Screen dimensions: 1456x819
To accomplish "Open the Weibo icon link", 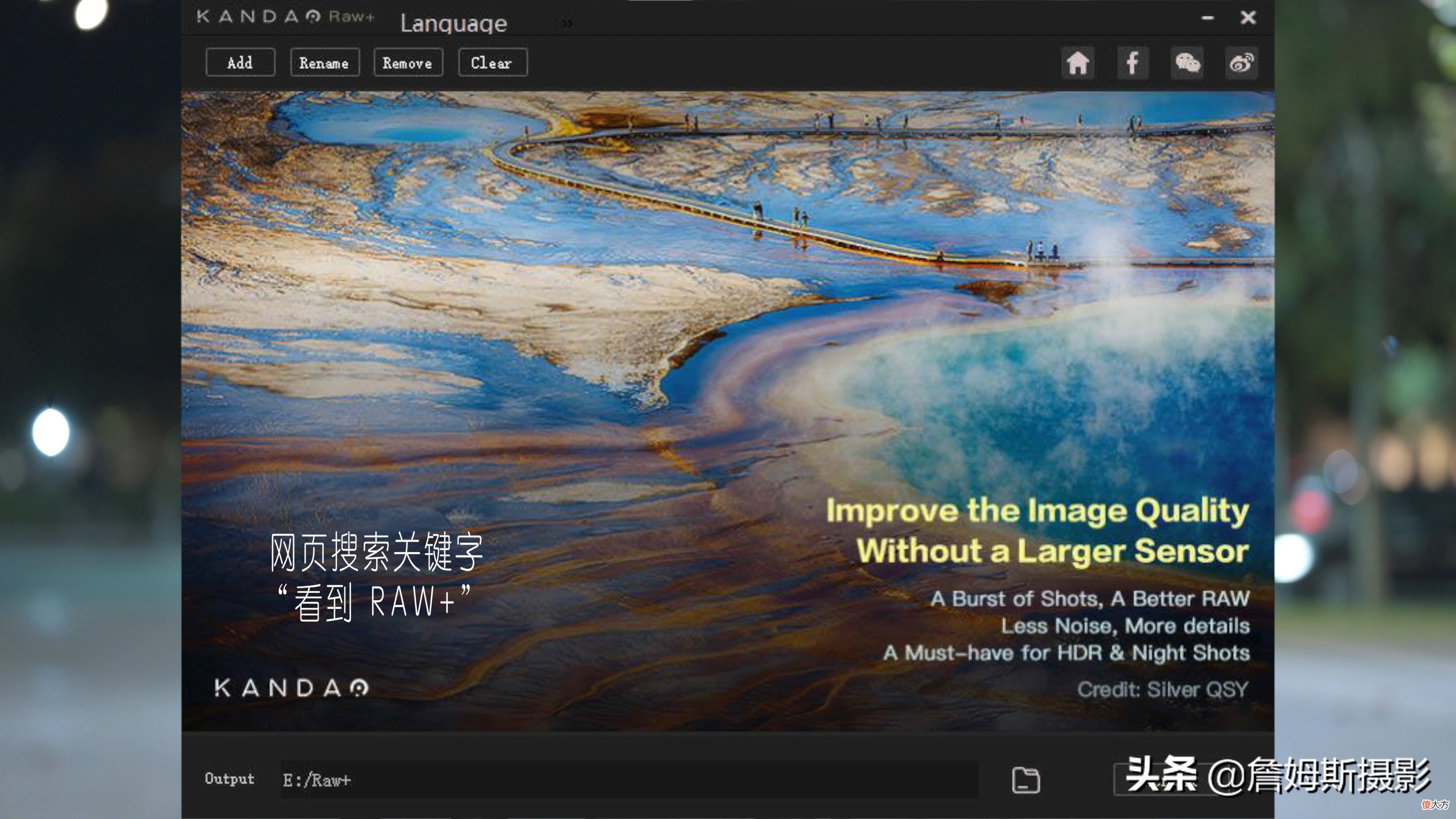I will tap(1241, 63).
